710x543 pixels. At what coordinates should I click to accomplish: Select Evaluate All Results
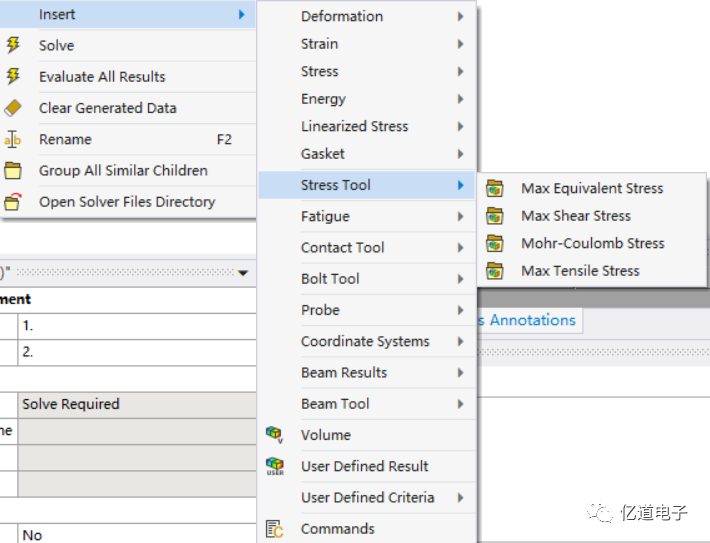coord(128,77)
